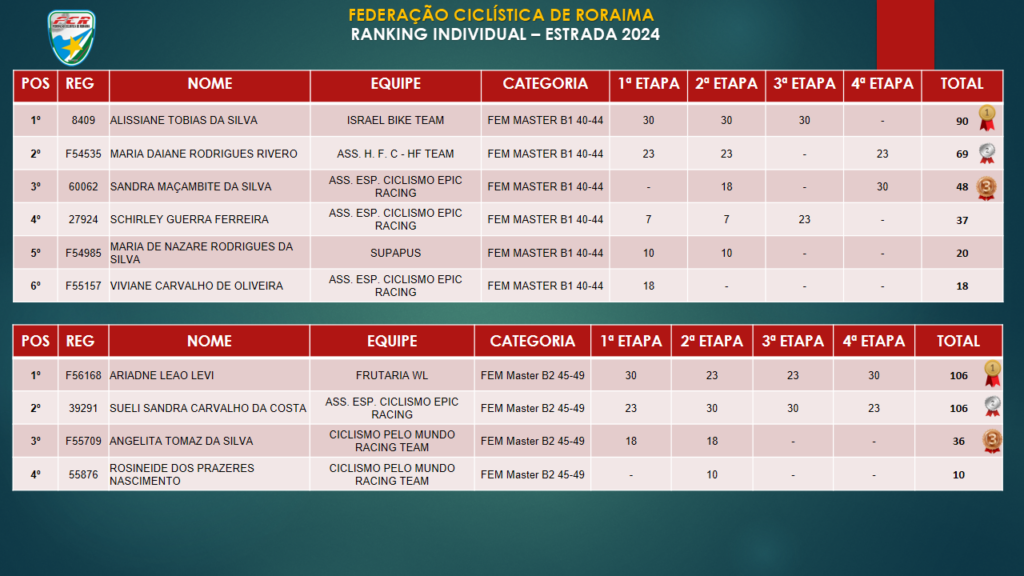Select the name Sueli Sandra Carvalho da Costa
1024x576 pixels.
[x=208, y=408]
